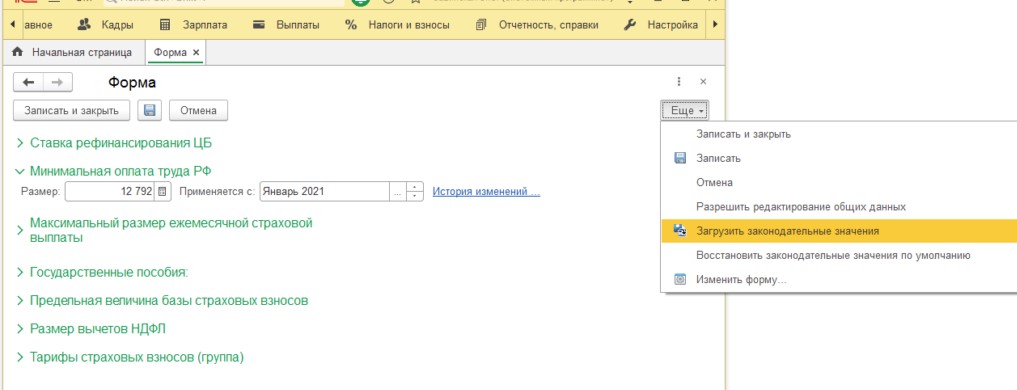Open Отчетность, справки section

point(537,25)
